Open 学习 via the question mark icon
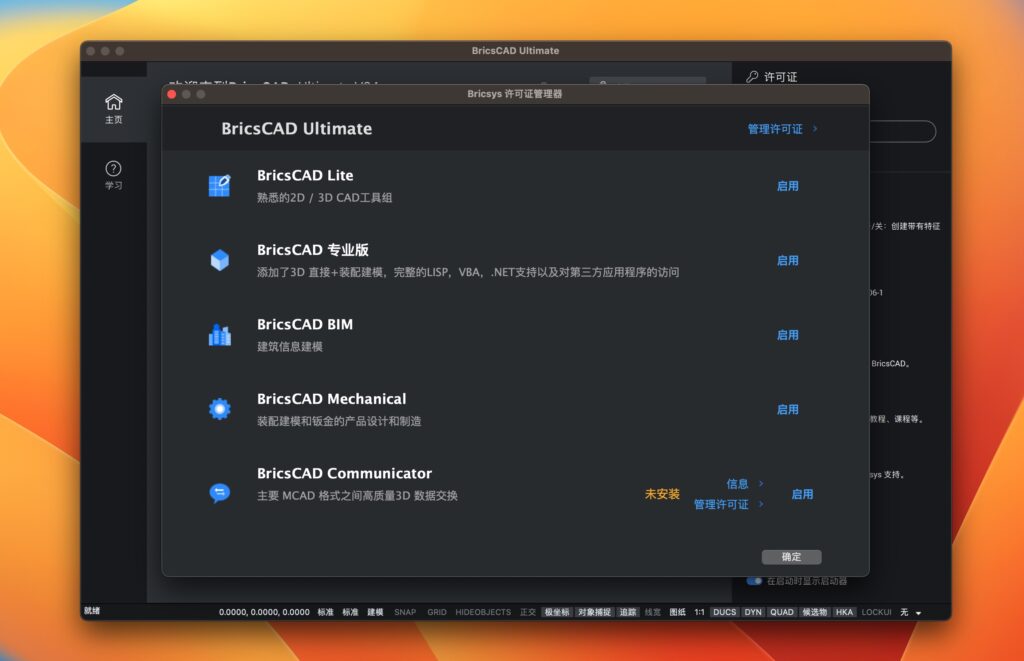 click(x=113, y=168)
